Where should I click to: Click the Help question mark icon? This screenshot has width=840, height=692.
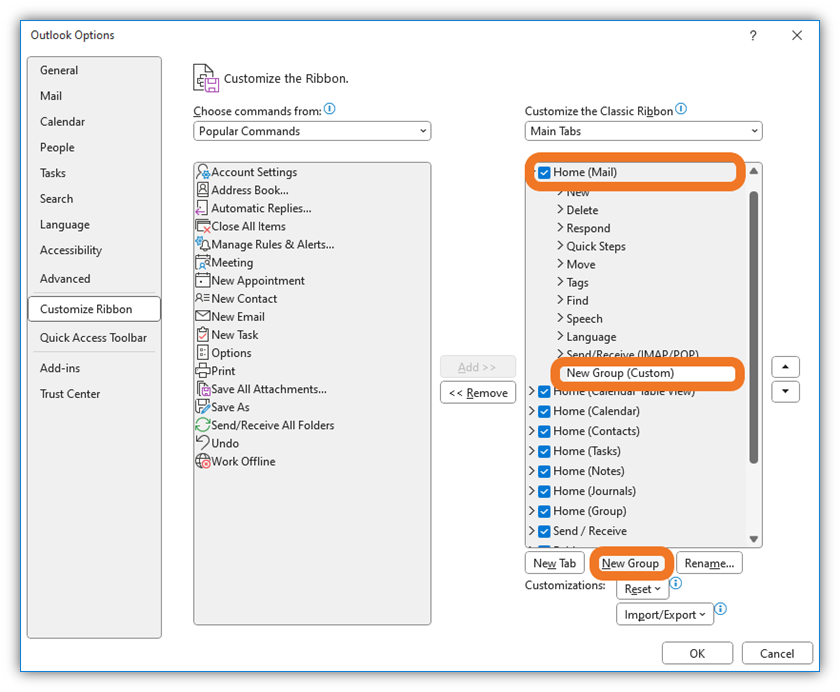pyautogui.click(x=753, y=35)
